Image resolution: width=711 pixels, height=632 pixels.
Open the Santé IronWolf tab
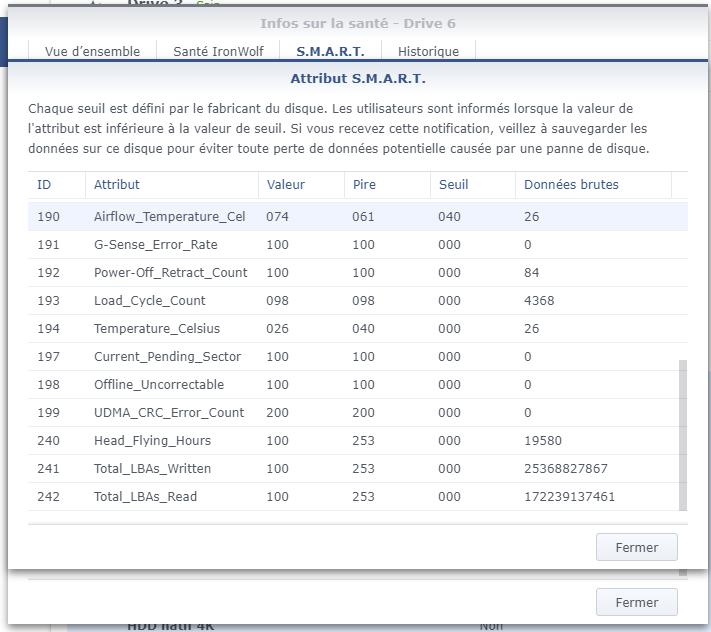(218, 51)
